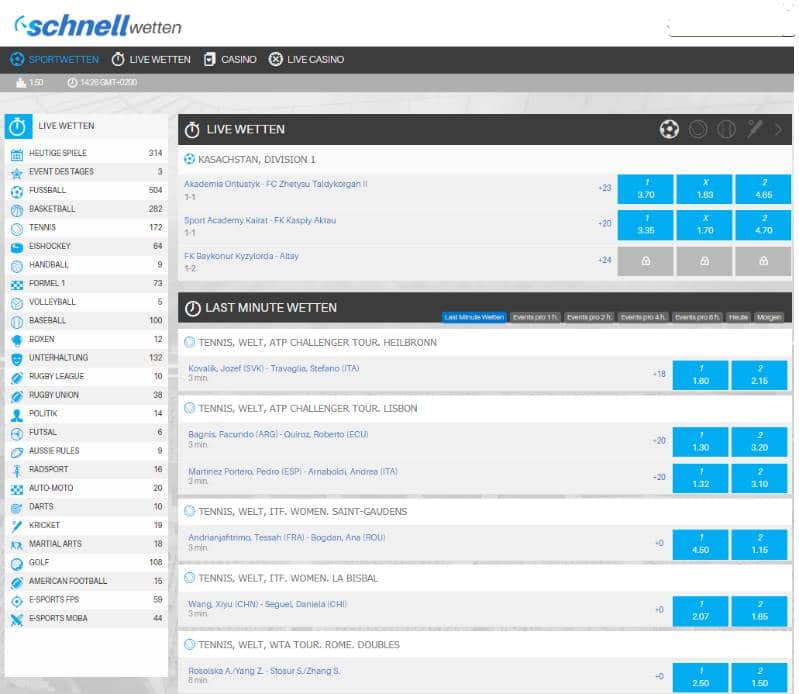The width and height of the screenshot is (799, 694).
Task: Bet on draw odds 1.83
Action: [705, 189]
